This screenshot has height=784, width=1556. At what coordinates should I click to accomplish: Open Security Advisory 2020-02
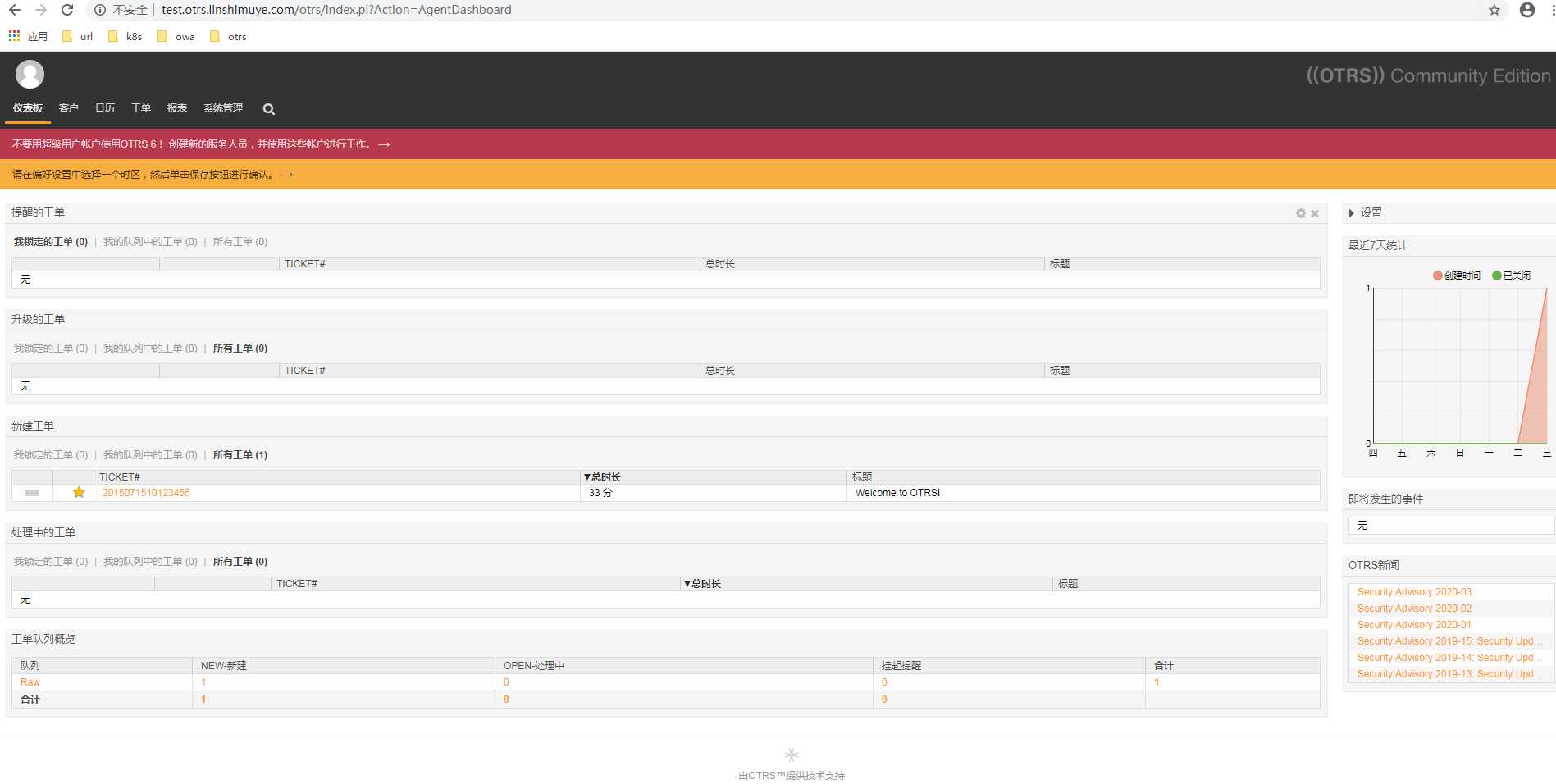tap(1414, 609)
